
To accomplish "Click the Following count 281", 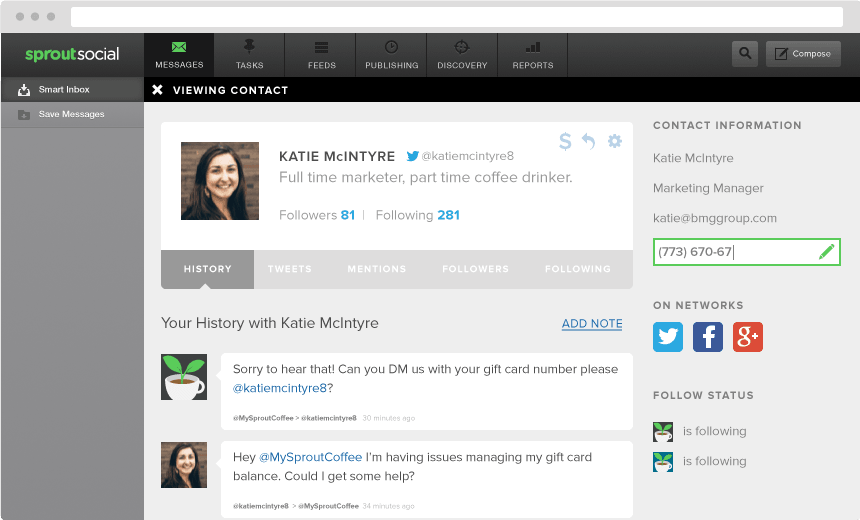I will point(449,215).
